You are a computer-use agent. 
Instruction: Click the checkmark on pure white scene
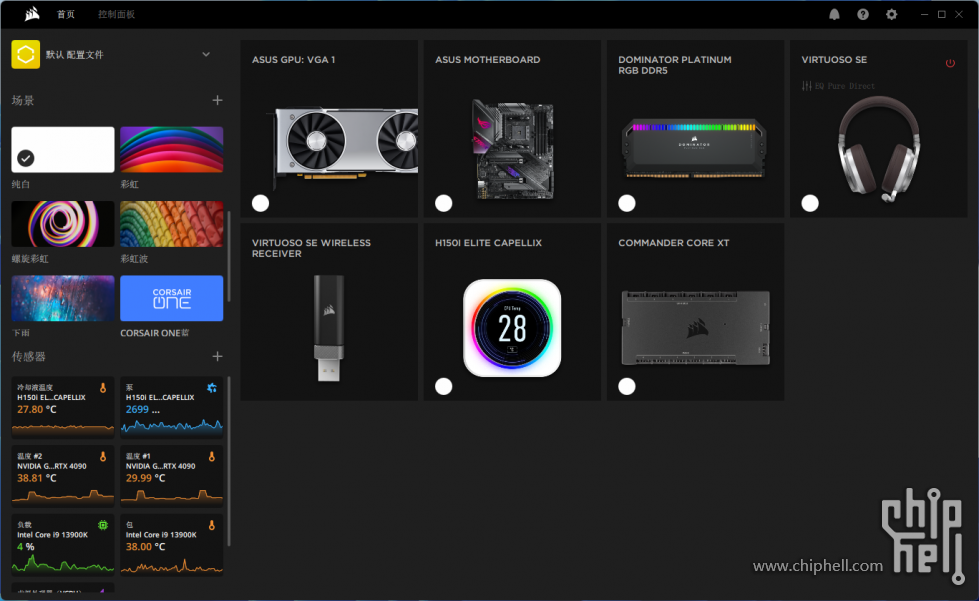26,159
